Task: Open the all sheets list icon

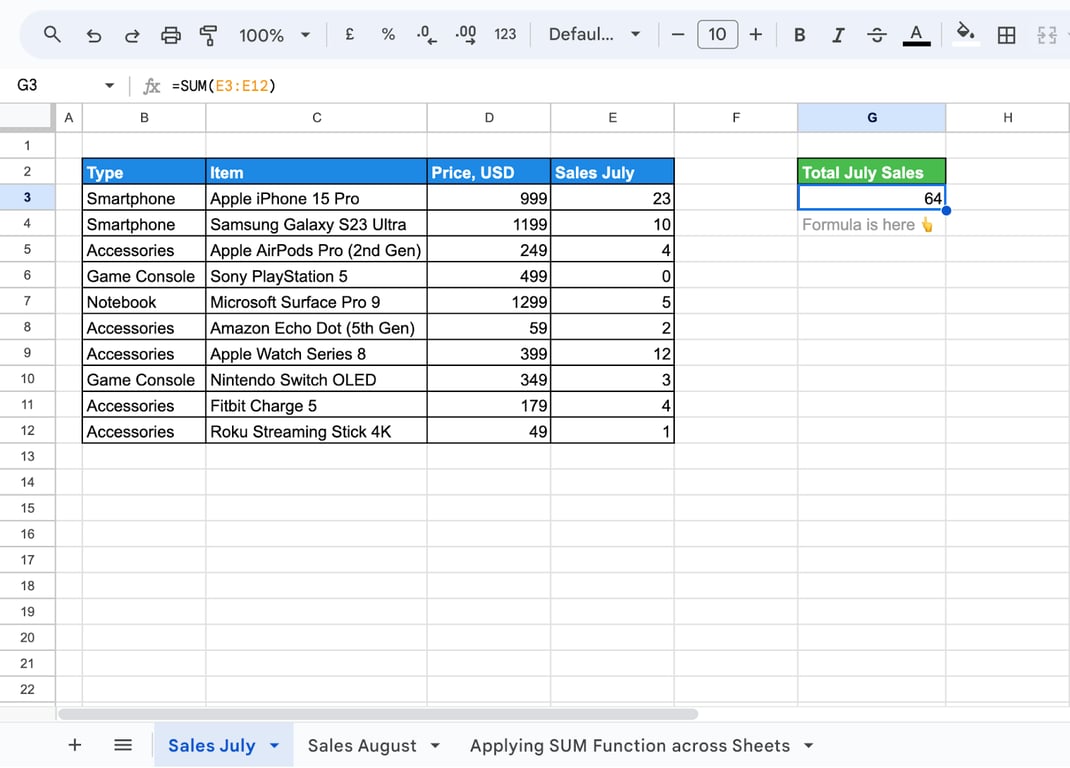Action: click(123, 745)
